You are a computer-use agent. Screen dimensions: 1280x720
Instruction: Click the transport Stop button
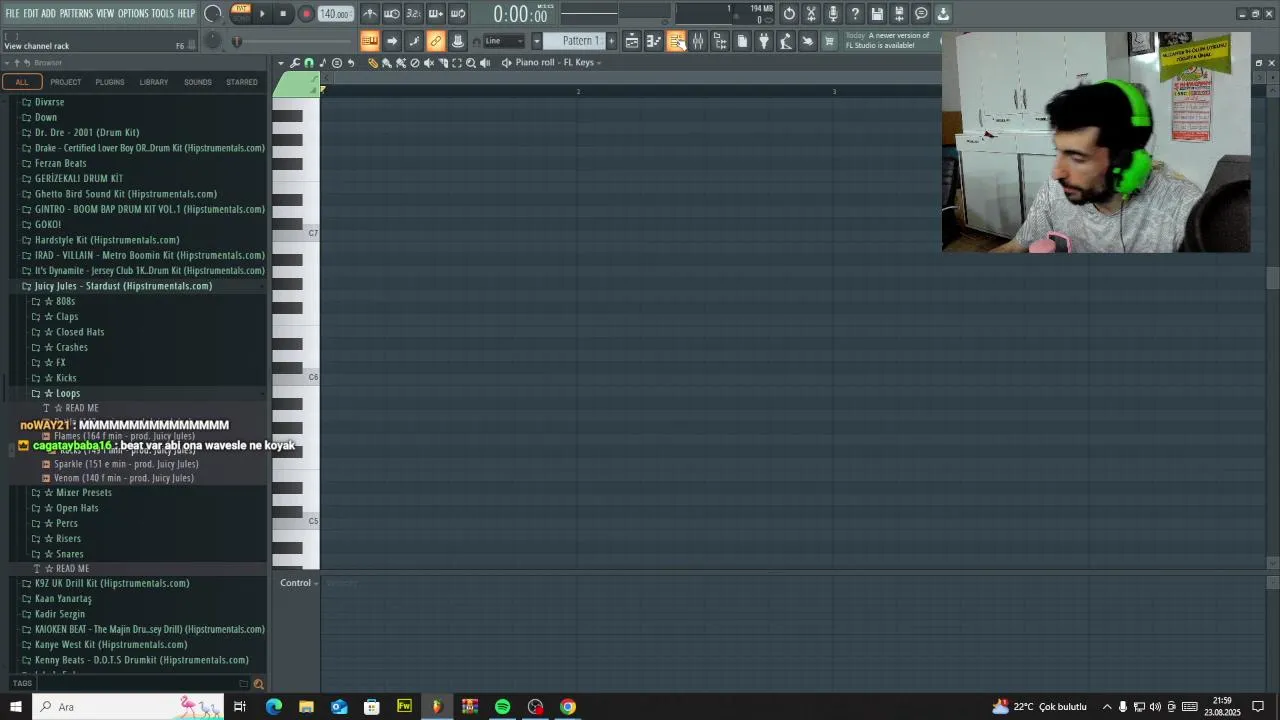[x=283, y=14]
